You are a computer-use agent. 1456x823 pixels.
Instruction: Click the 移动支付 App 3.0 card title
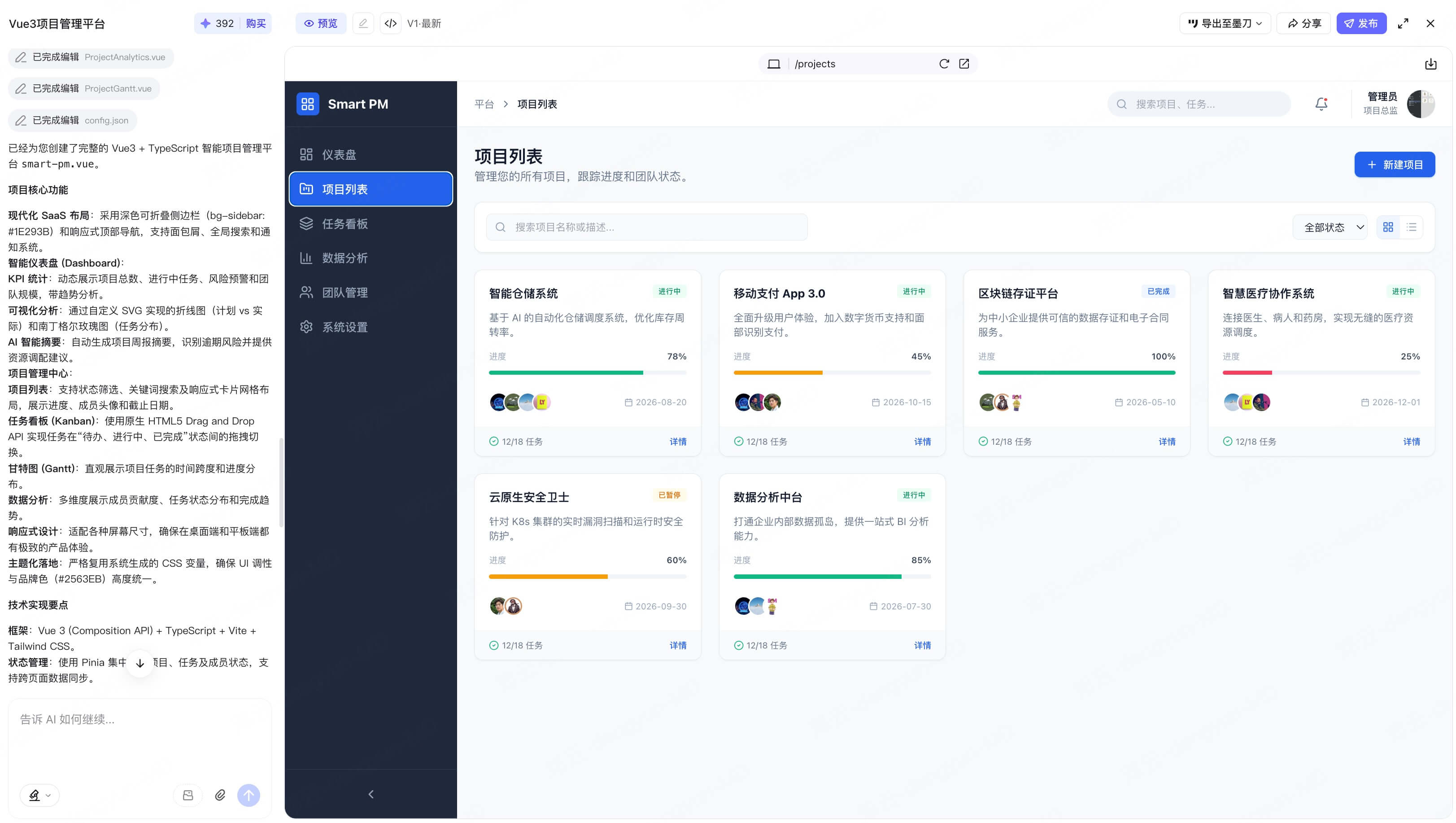tap(779, 293)
